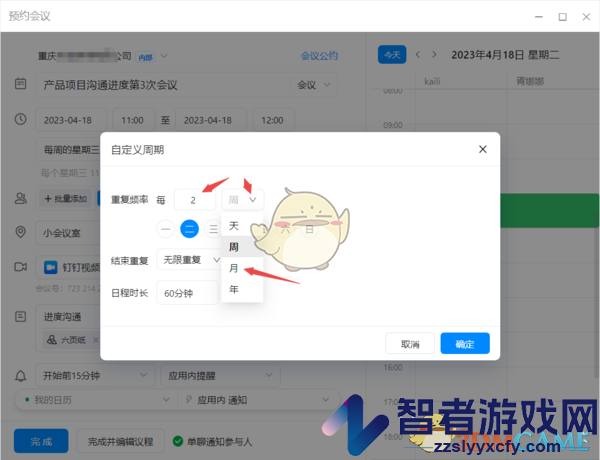
Task: Click the repeat interval field showing 2
Action: coord(194,200)
